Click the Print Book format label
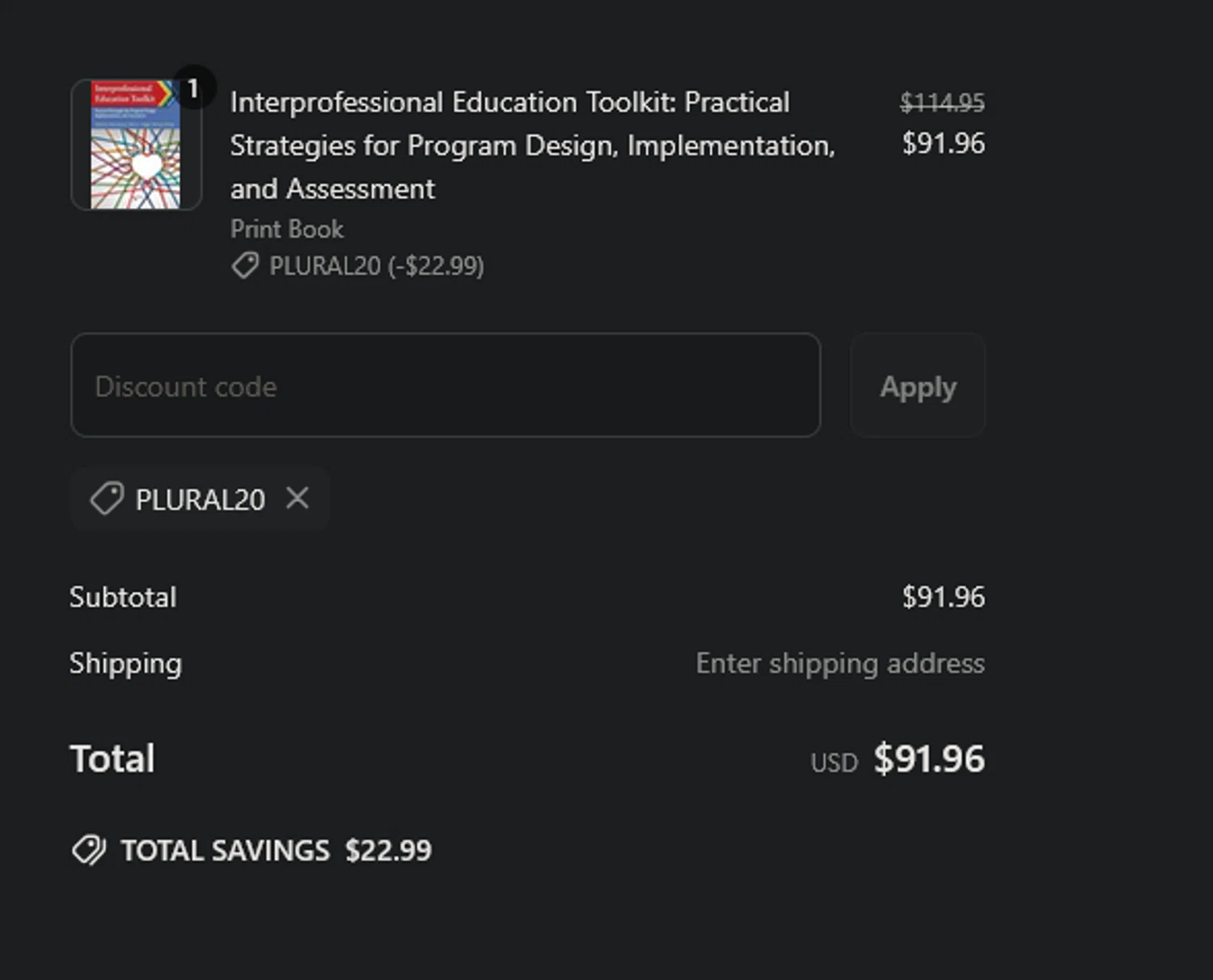The height and width of the screenshot is (980, 1213). click(x=287, y=229)
